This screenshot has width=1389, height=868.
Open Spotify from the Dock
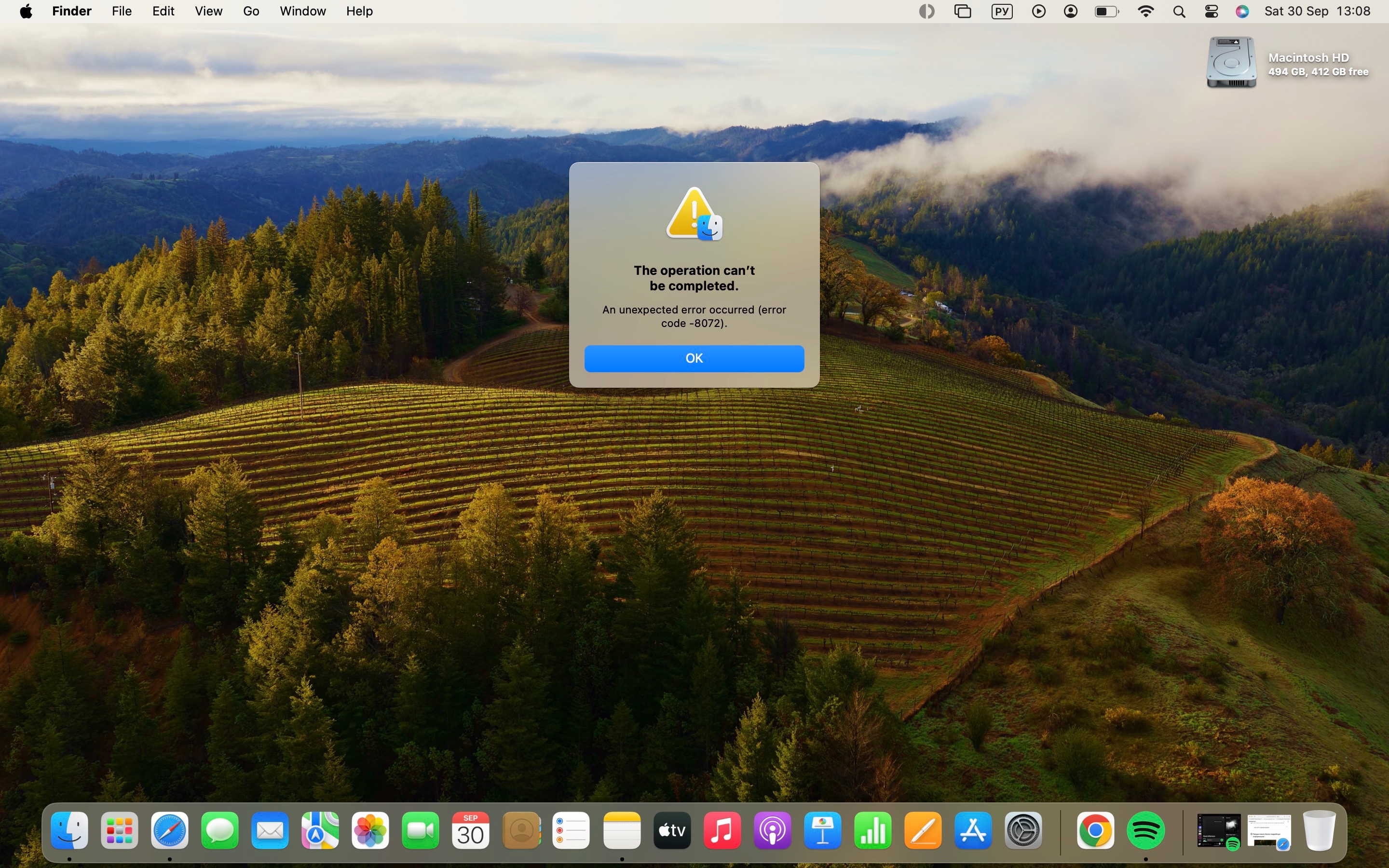[1145, 831]
